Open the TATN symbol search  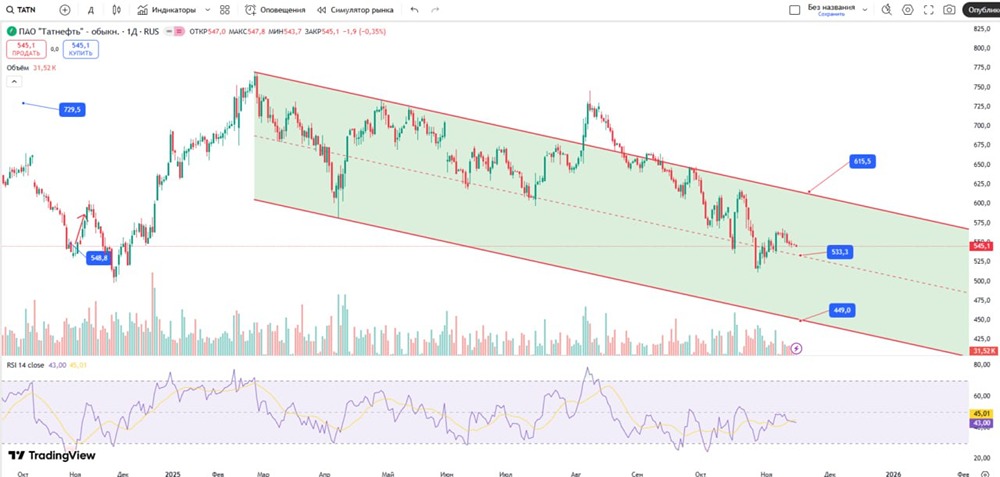tap(21, 10)
